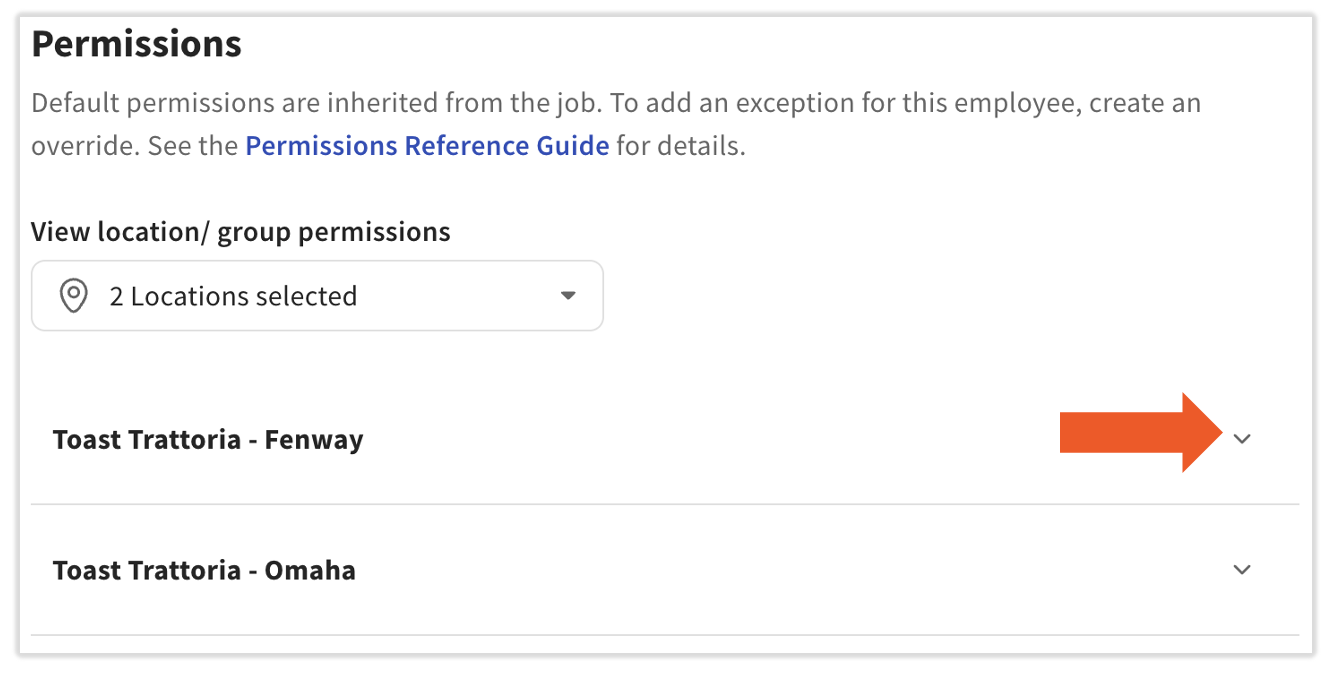
Task: Select the Toast Trattoria - Fenway row title
Action: coord(208,440)
